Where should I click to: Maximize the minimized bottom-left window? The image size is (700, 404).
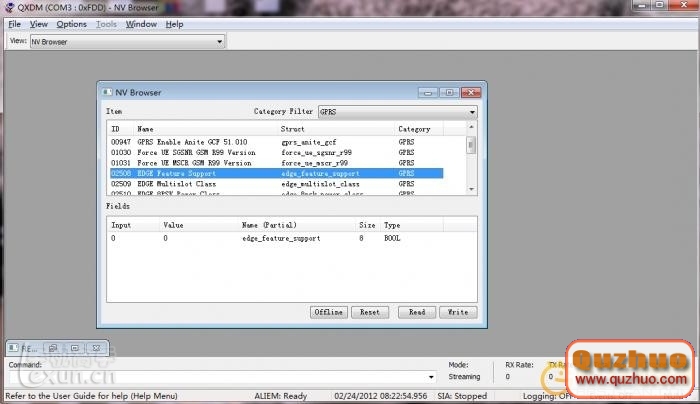[75, 348]
